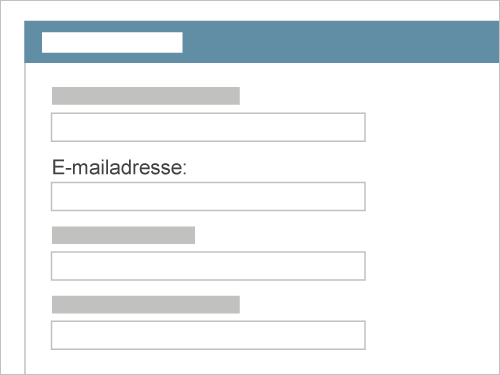
Task: Click the input field below short gray label
Action: tap(208, 266)
